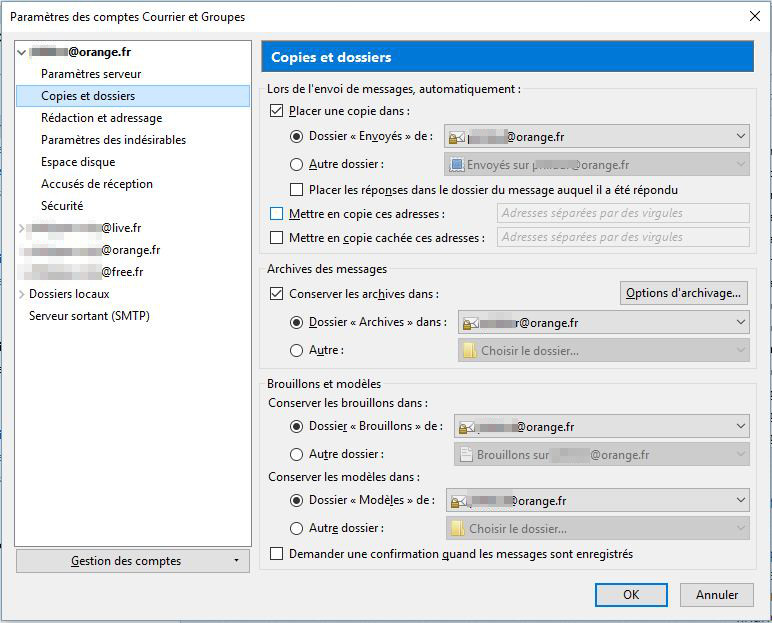772x623 pixels.
Task: Click drafts icon in 'Brouillons sur' field
Action: click(x=464, y=455)
